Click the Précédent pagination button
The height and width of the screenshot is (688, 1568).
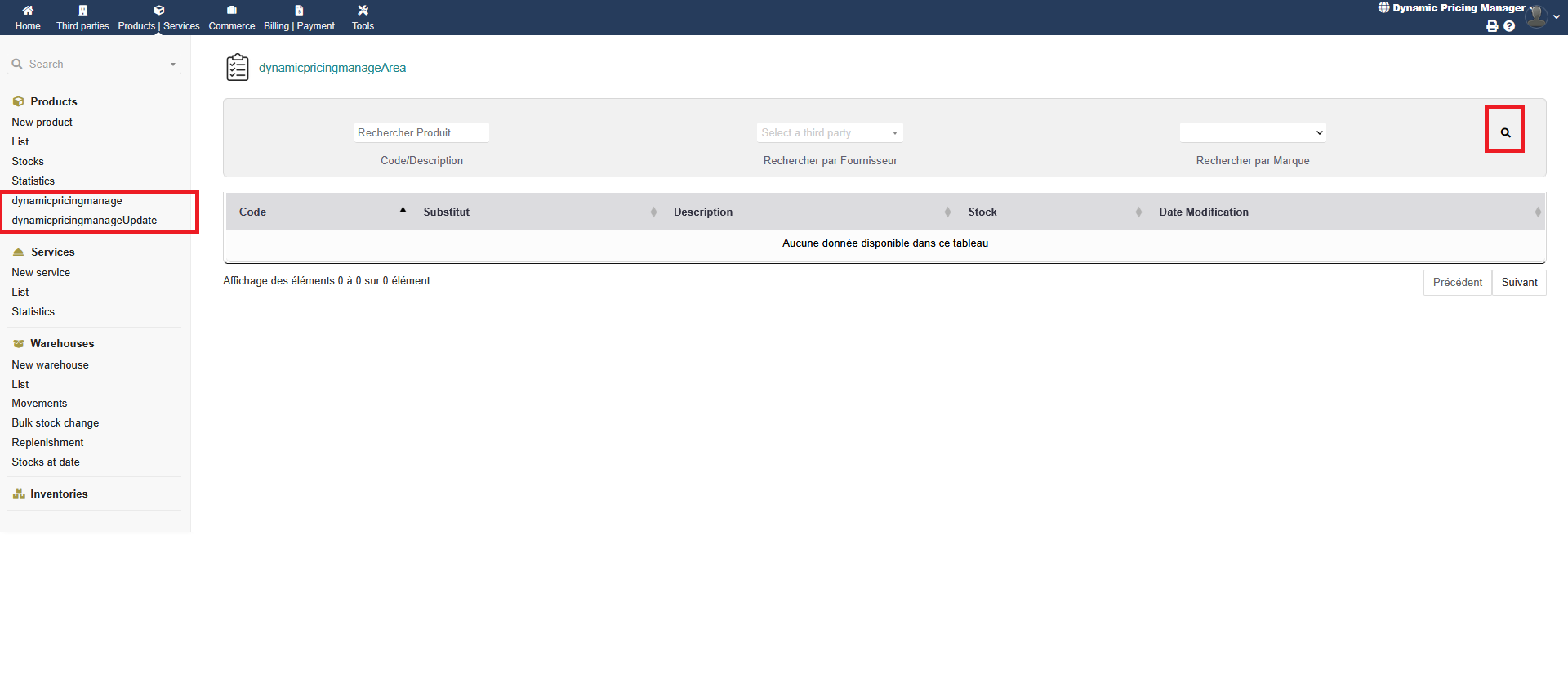click(1457, 283)
